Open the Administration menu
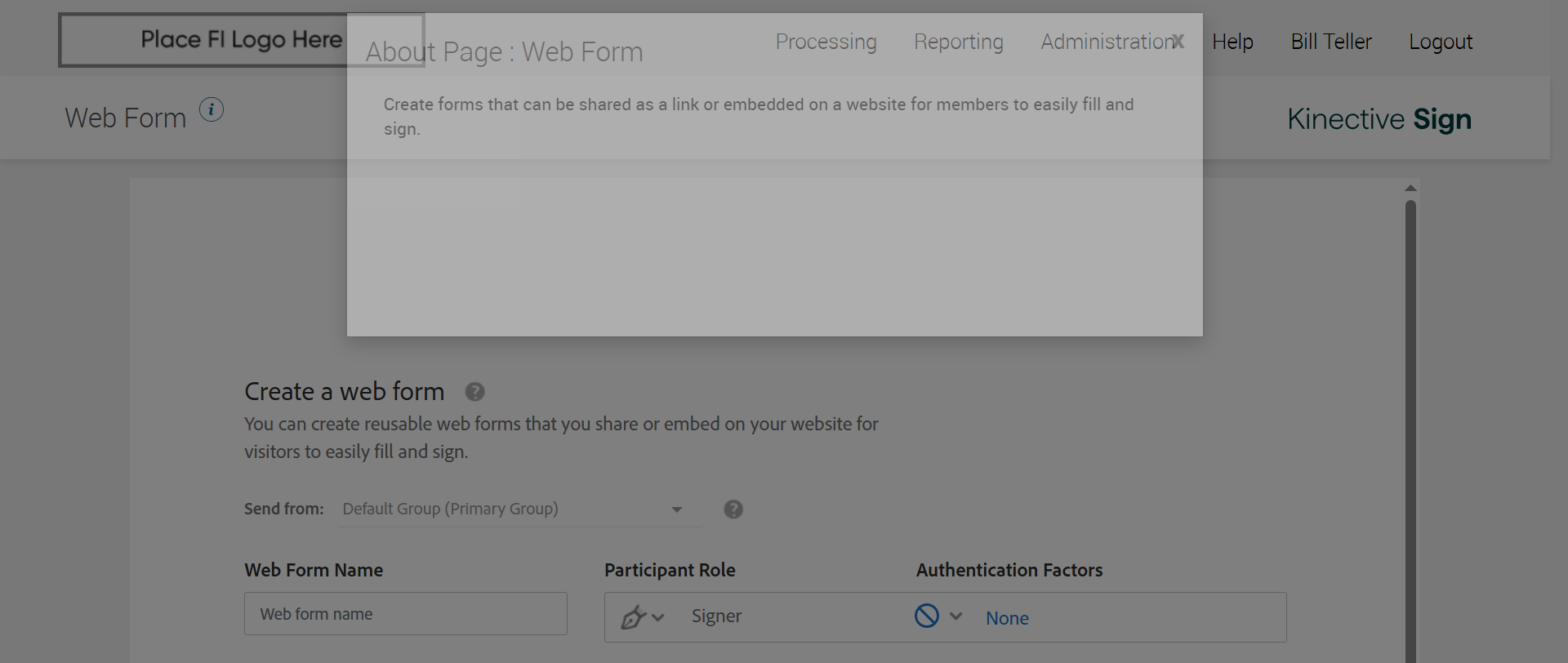 point(1106,42)
